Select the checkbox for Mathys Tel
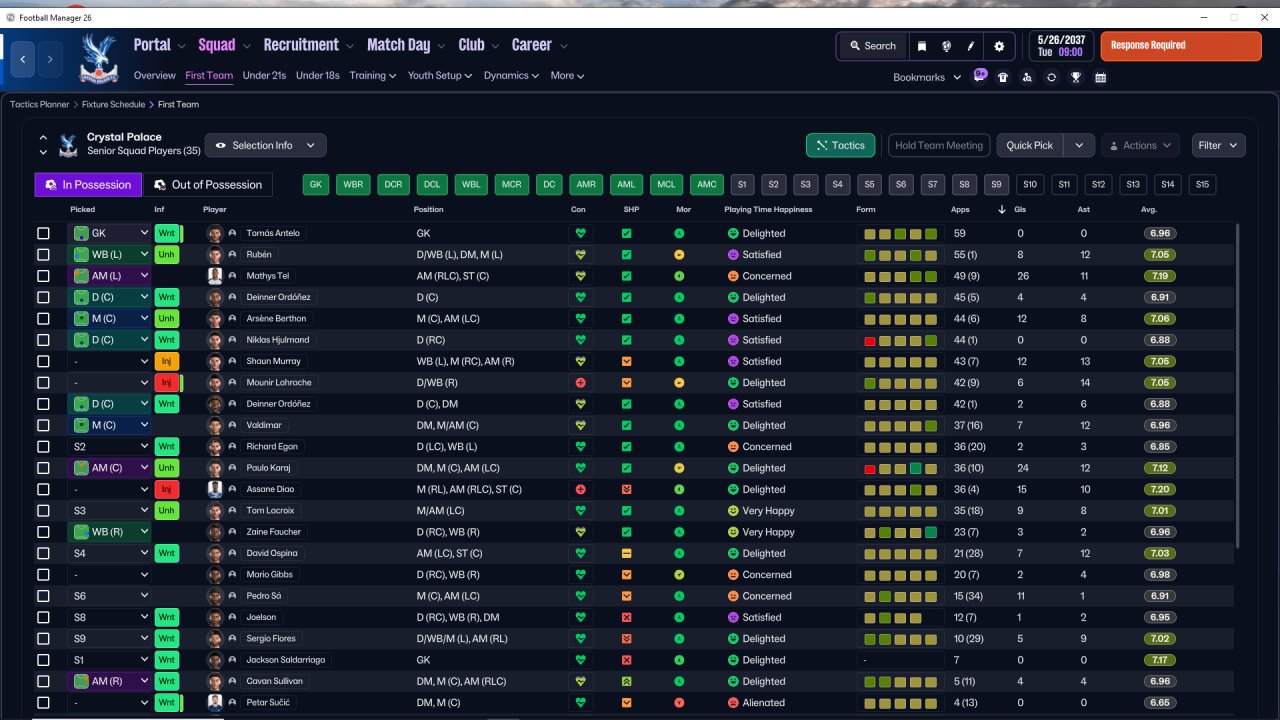The width and height of the screenshot is (1280, 720). [x=43, y=276]
